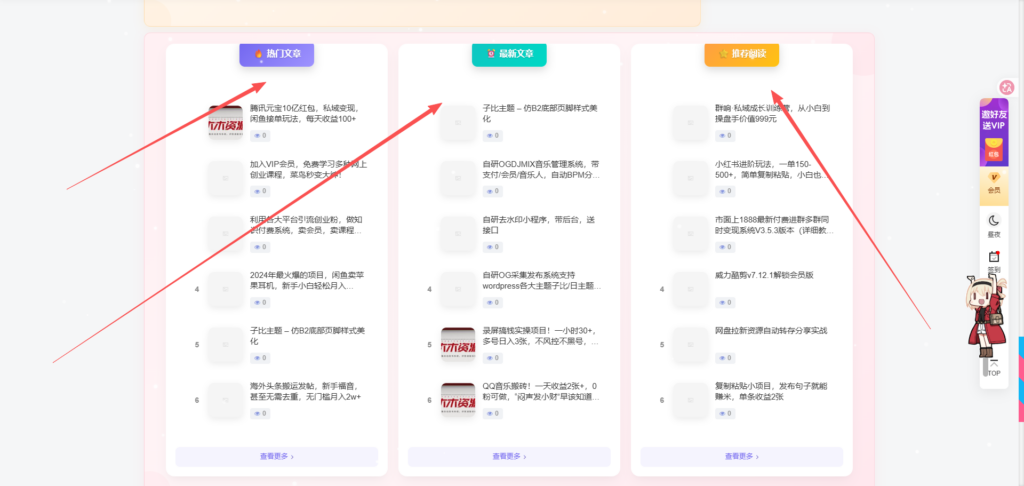The width and height of the screenshot is (1024, 486).
Task: Open article 群响·私域成长训练营
Action: click(773, 114)
